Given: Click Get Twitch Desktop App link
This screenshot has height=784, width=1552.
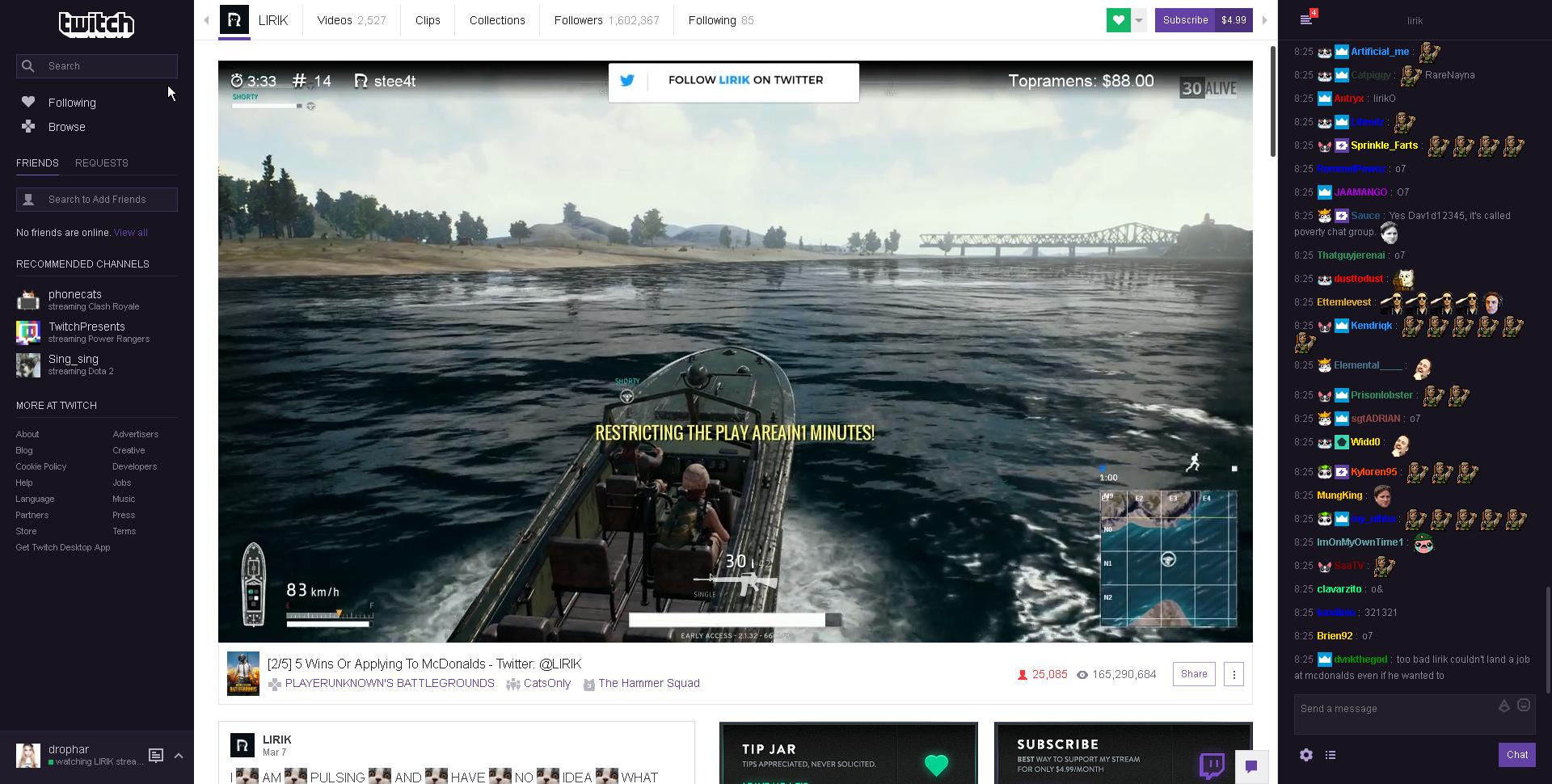Looking at the screenshot, I should pyautogui.click(x=63, y=547).
